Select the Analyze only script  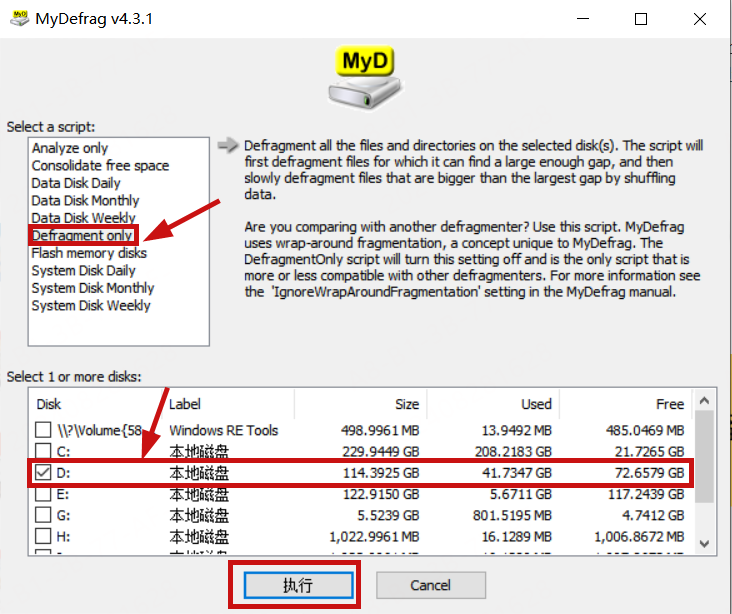tap(70, 148)
